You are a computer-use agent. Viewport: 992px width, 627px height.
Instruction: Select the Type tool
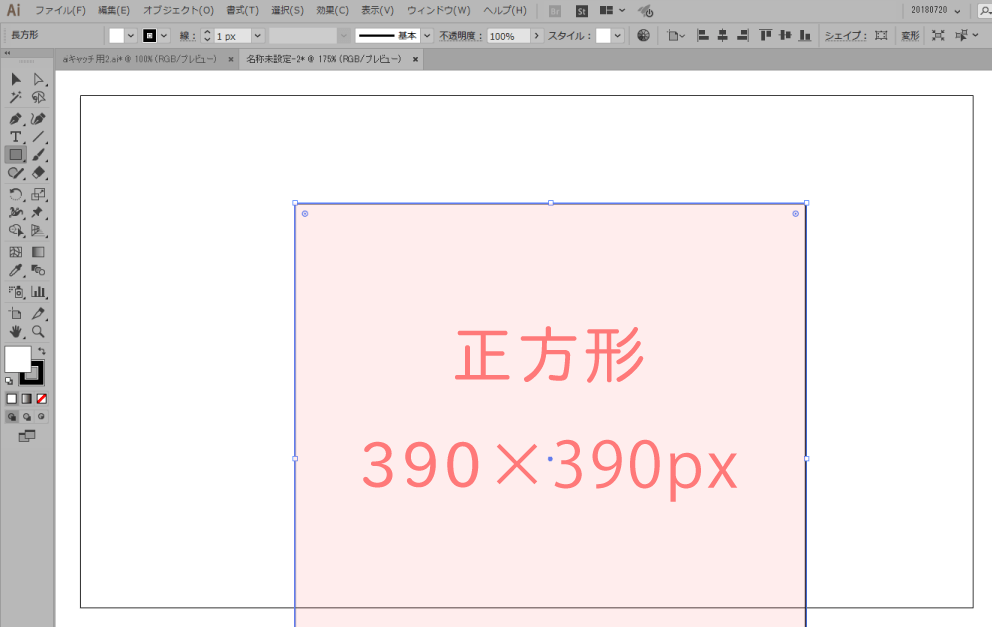(x=16, y=136)
